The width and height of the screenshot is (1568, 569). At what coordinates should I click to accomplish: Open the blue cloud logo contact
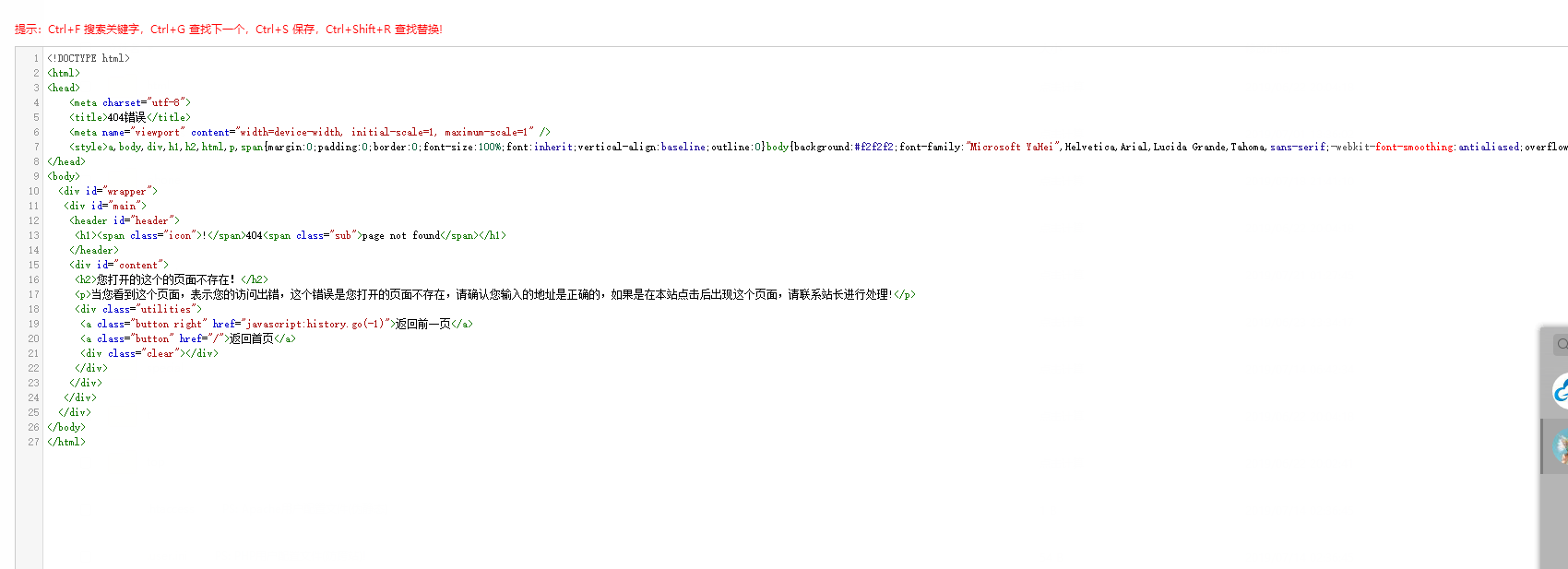pos(1561,391)
